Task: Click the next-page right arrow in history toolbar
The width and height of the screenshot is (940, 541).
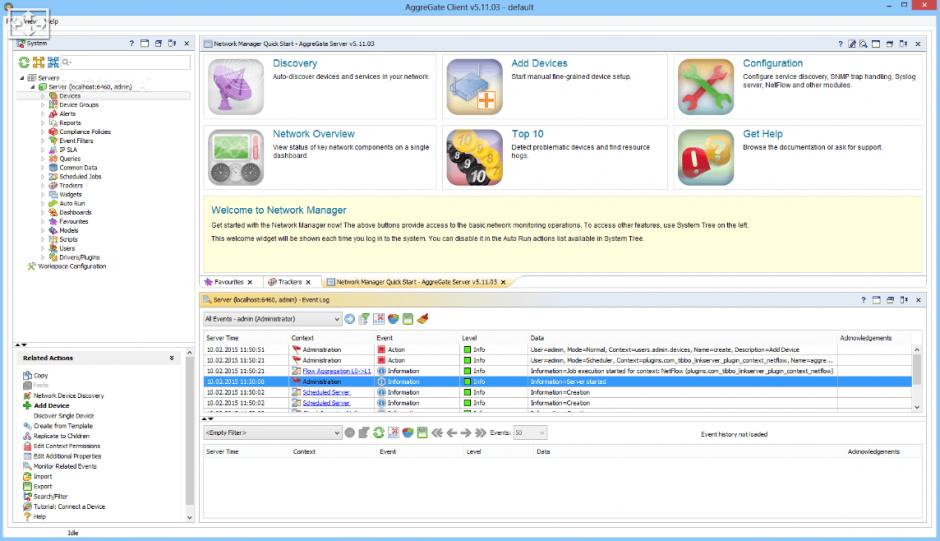Action: (466, 432)
